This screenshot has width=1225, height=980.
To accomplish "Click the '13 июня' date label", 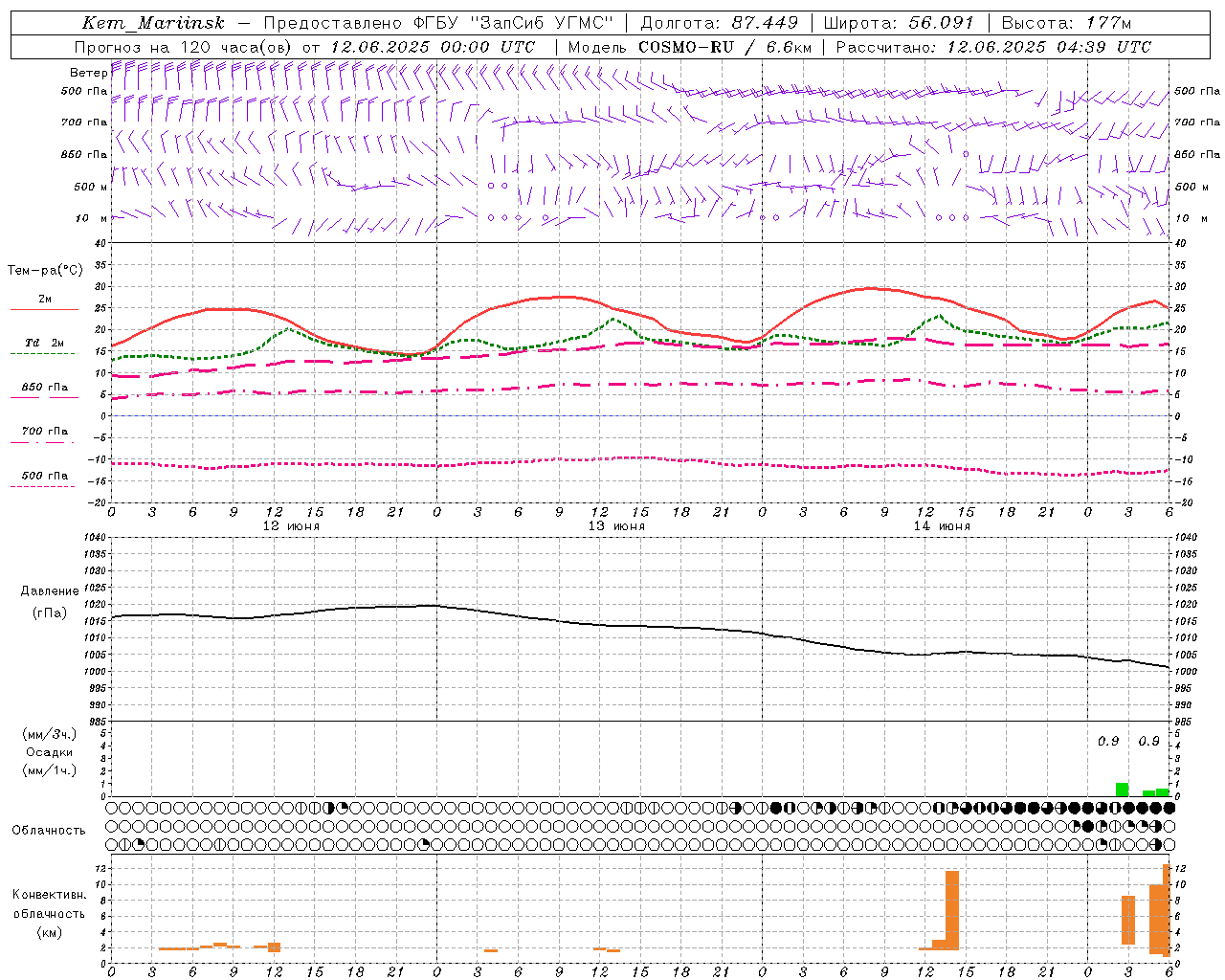I will pyautogui.click(x=616, y=526).
